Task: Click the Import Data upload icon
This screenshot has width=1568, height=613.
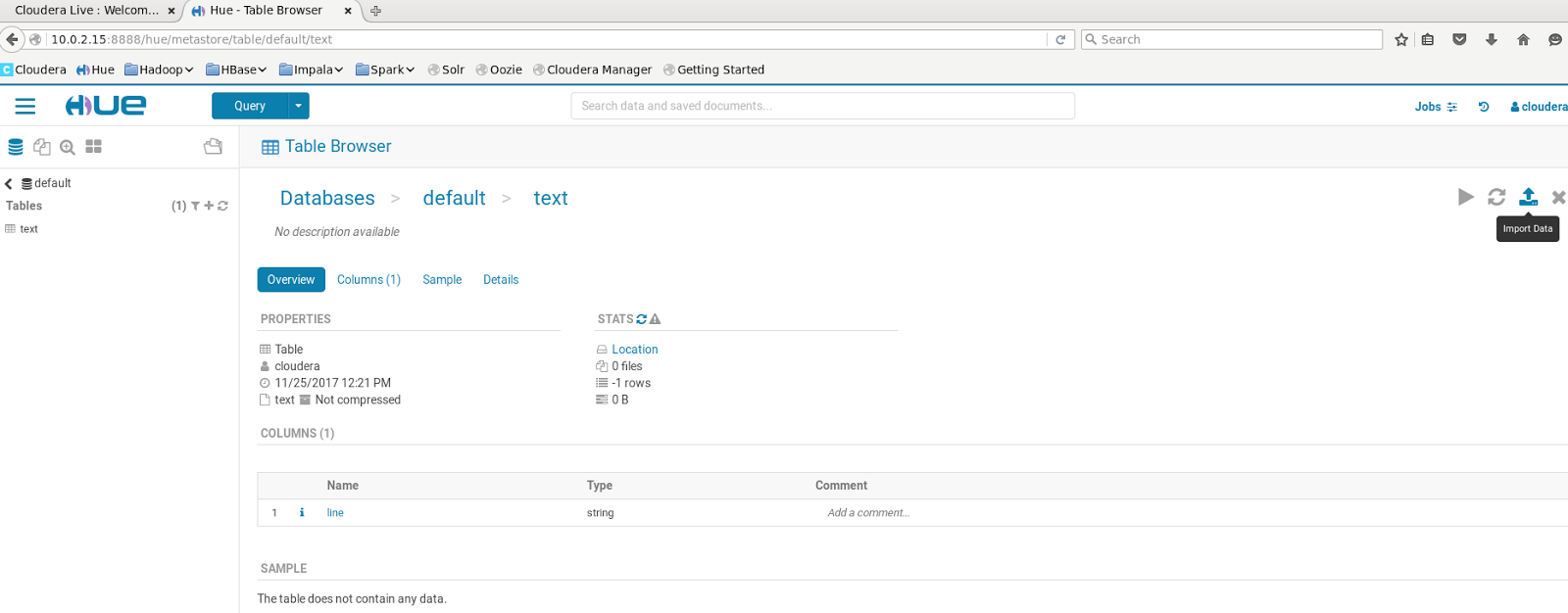Action: (1528, 197)
